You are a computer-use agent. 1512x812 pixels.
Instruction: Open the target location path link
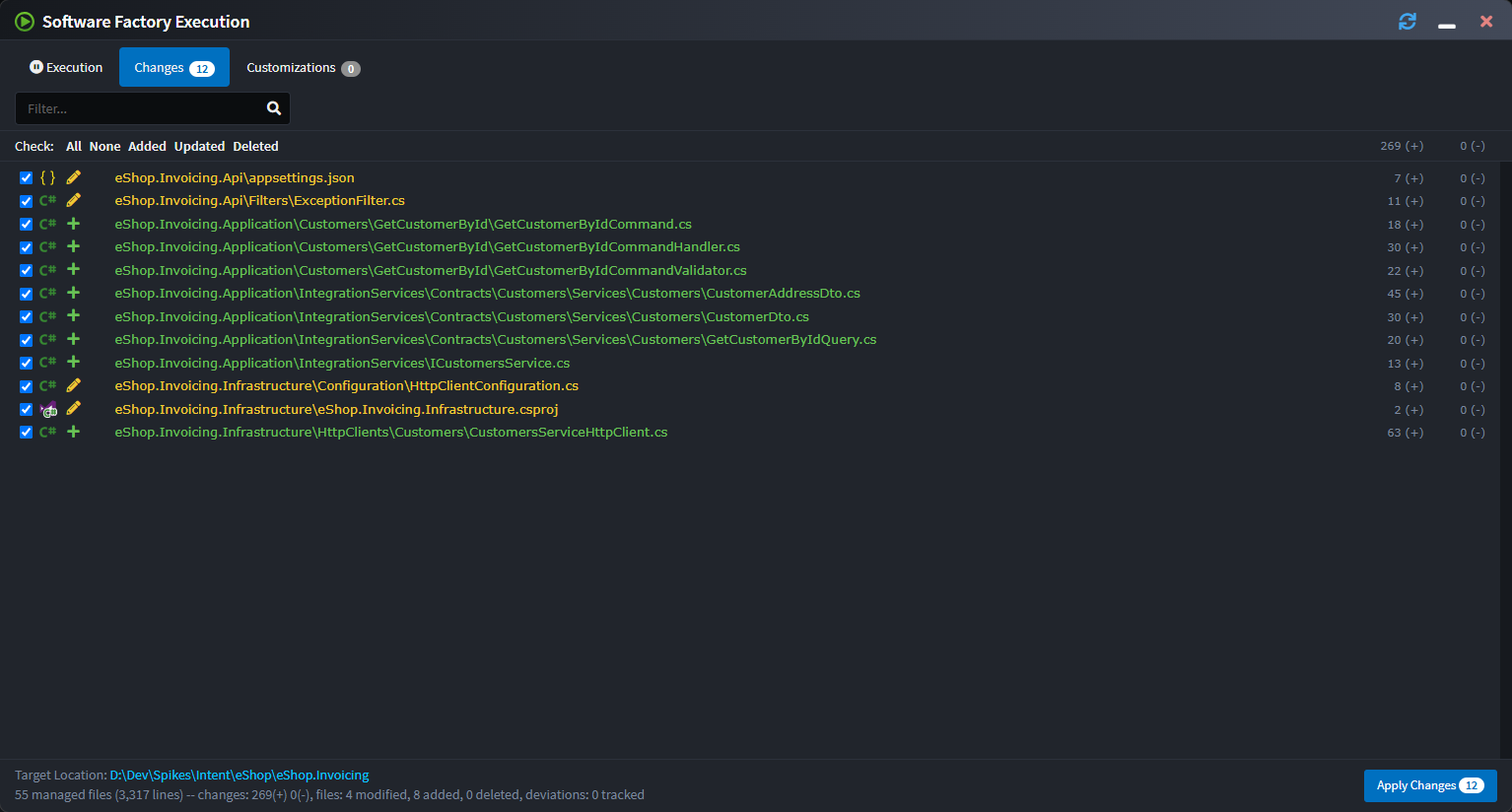[240, 776]
